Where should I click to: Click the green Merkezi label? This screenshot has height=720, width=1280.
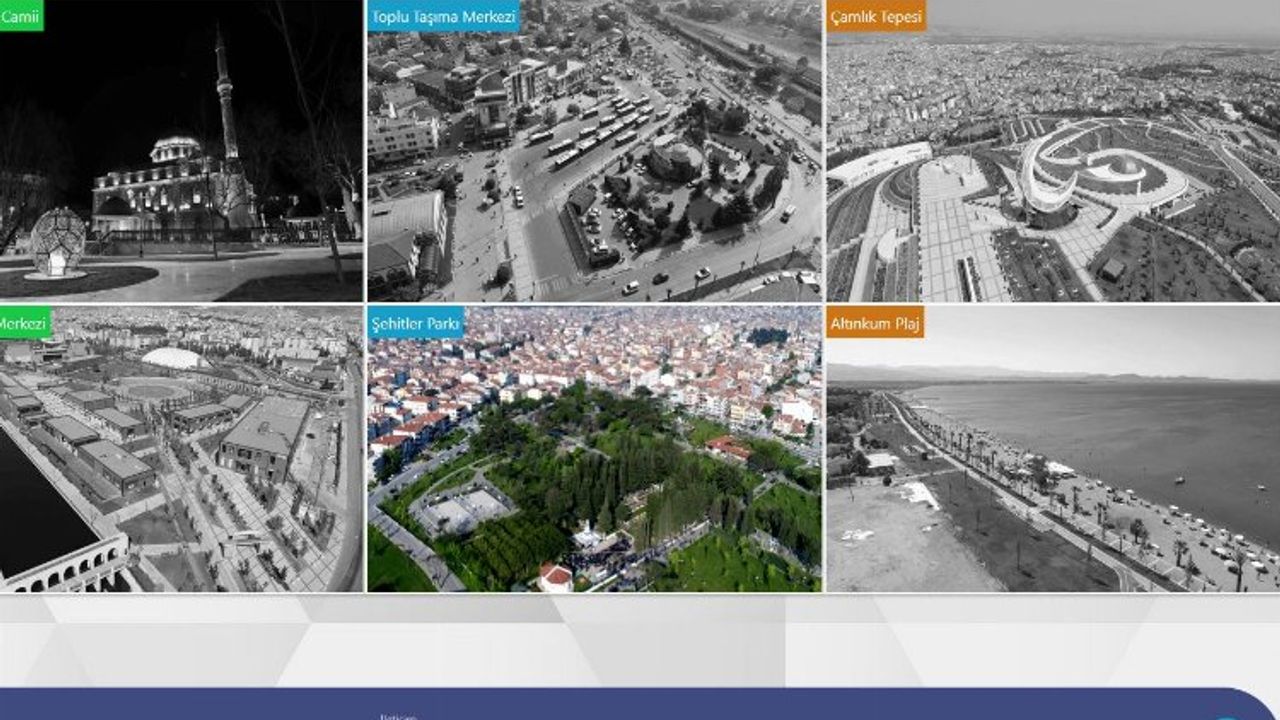(24, 322)
